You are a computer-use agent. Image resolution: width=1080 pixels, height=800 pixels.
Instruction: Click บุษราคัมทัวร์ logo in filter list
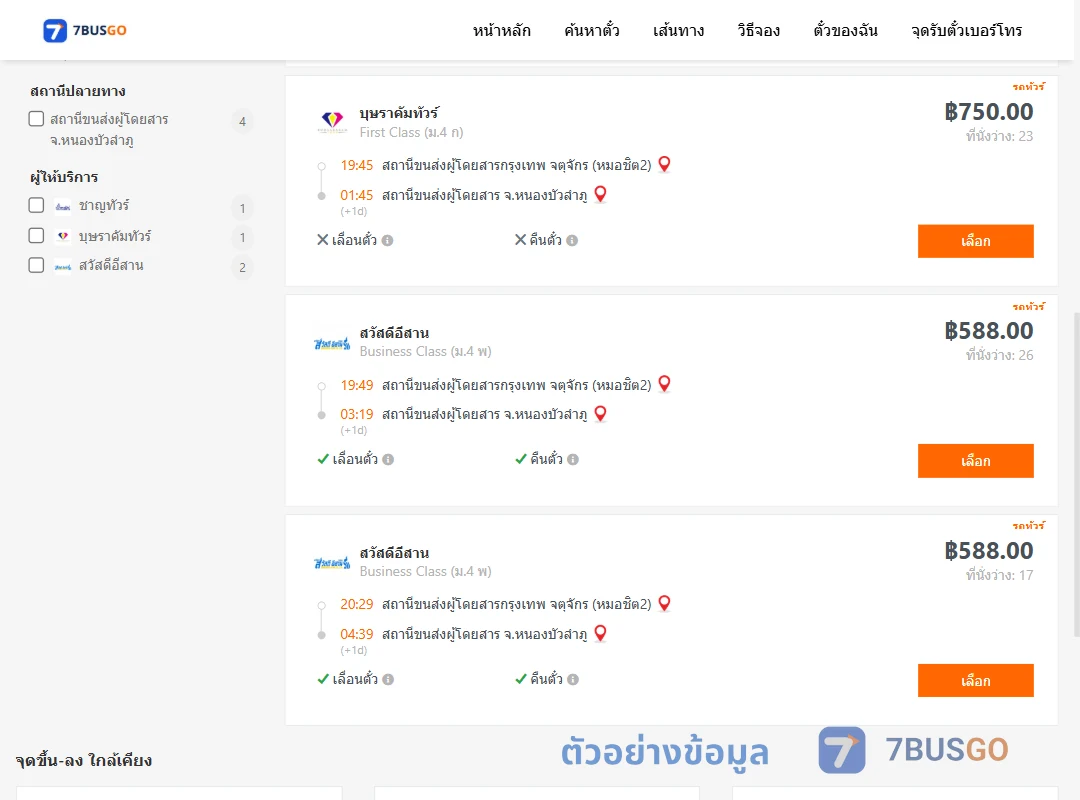[63, 236]
